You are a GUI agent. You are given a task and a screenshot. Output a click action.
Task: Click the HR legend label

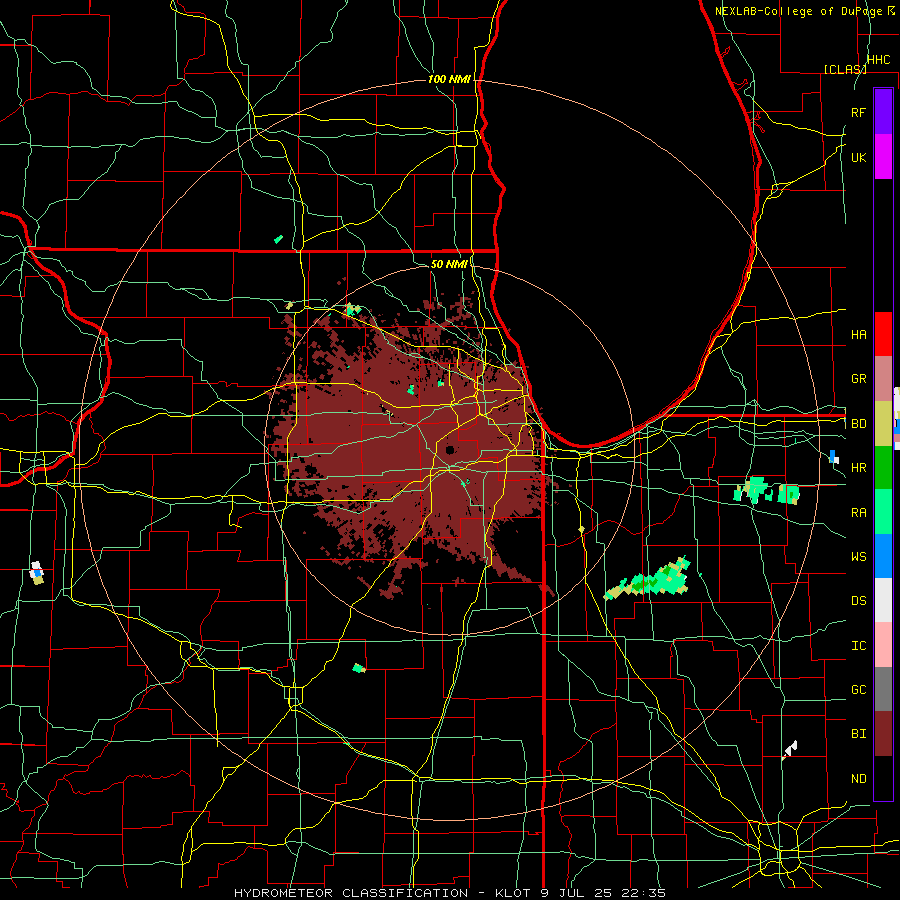pos(858,468)
